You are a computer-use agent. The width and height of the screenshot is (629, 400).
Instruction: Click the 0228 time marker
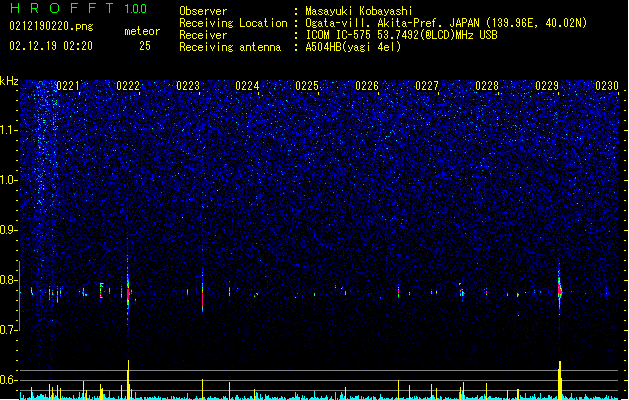(487, 86)
